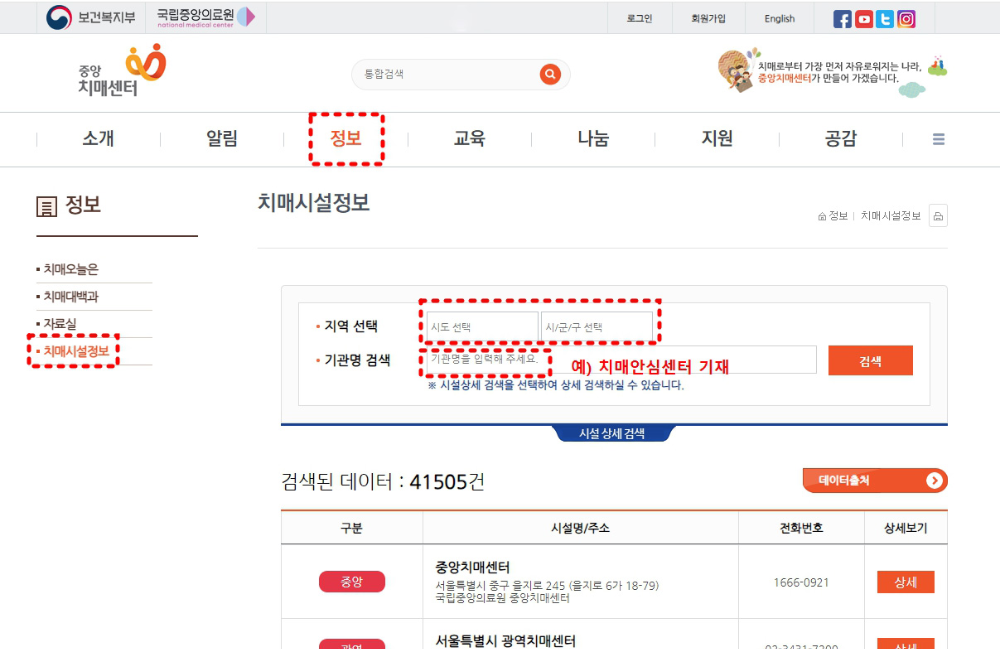1000x649 pixels.
Task: Open the 나눔 menu
Action: coord(592,139)
